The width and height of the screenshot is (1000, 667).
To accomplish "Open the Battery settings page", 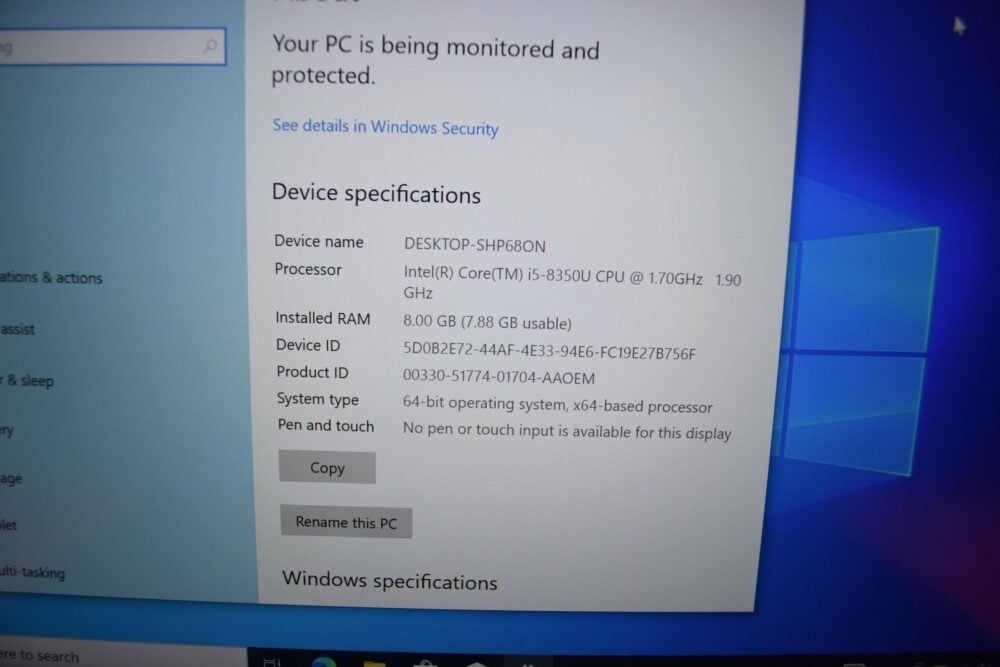I will [x=7, y=431].
